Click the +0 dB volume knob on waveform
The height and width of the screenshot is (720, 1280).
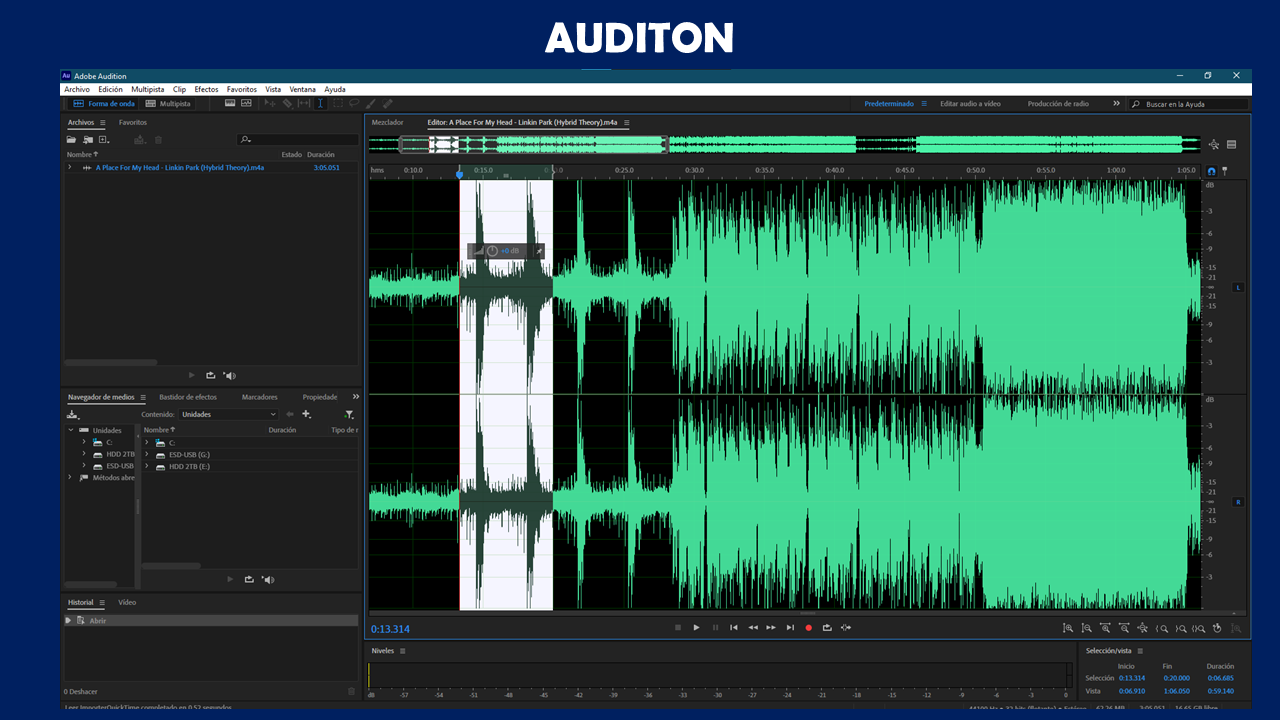click(x=492, y=250)
